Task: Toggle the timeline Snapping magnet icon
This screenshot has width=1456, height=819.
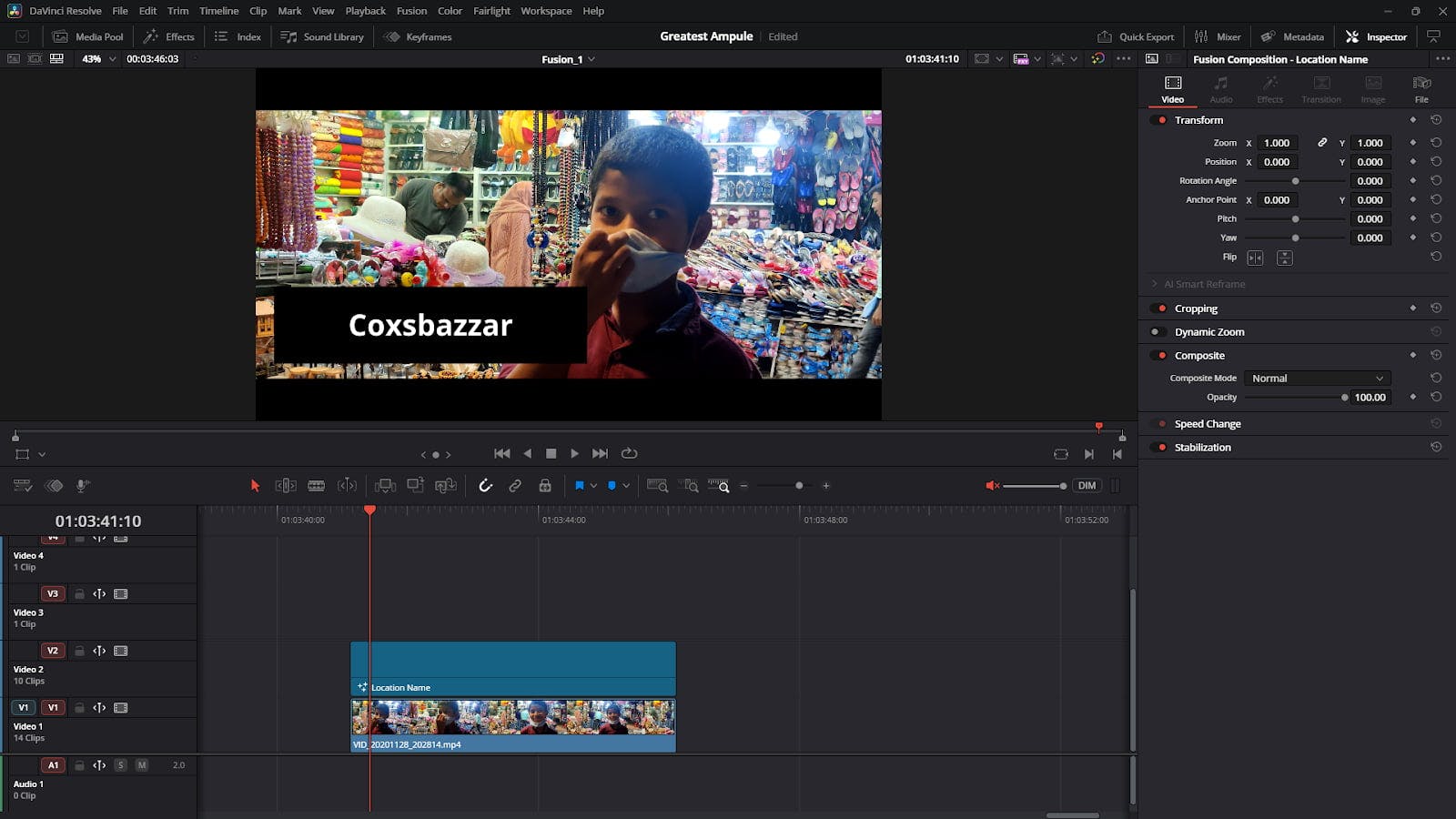Action: click(x=485, y=486)
